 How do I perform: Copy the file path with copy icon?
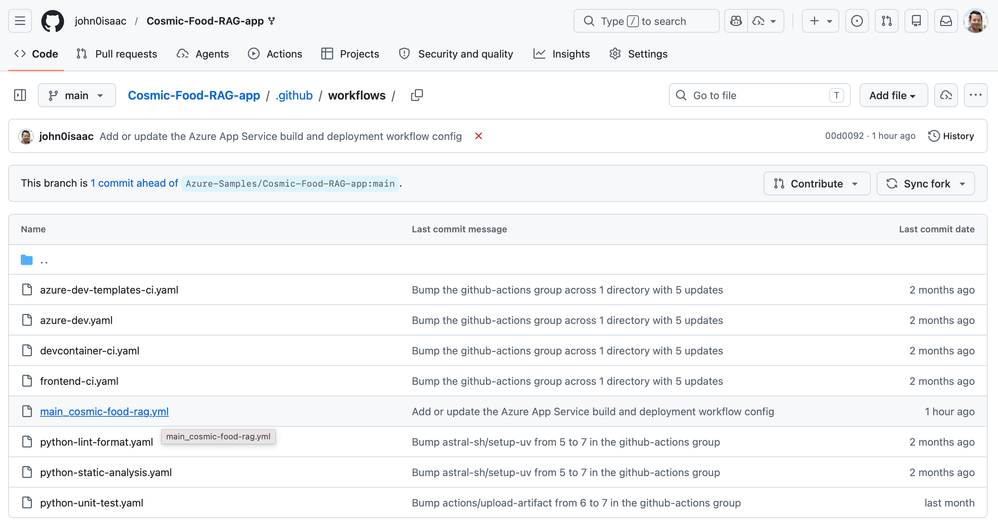[x=417, y=95]
